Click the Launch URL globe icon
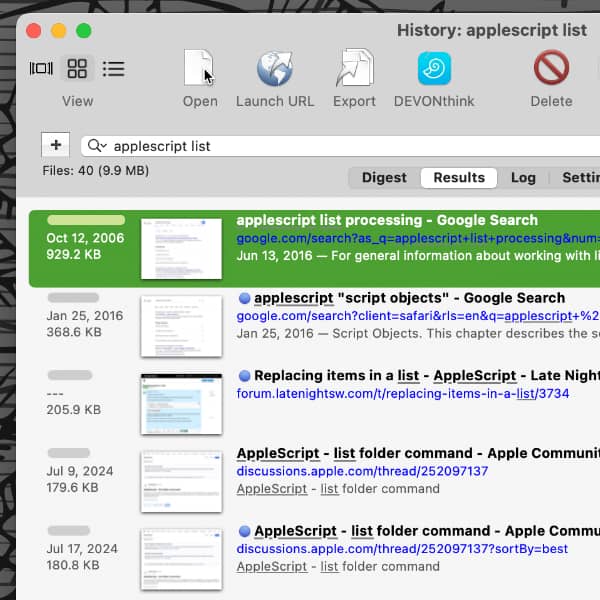600x600 pixels. (275, 68)
